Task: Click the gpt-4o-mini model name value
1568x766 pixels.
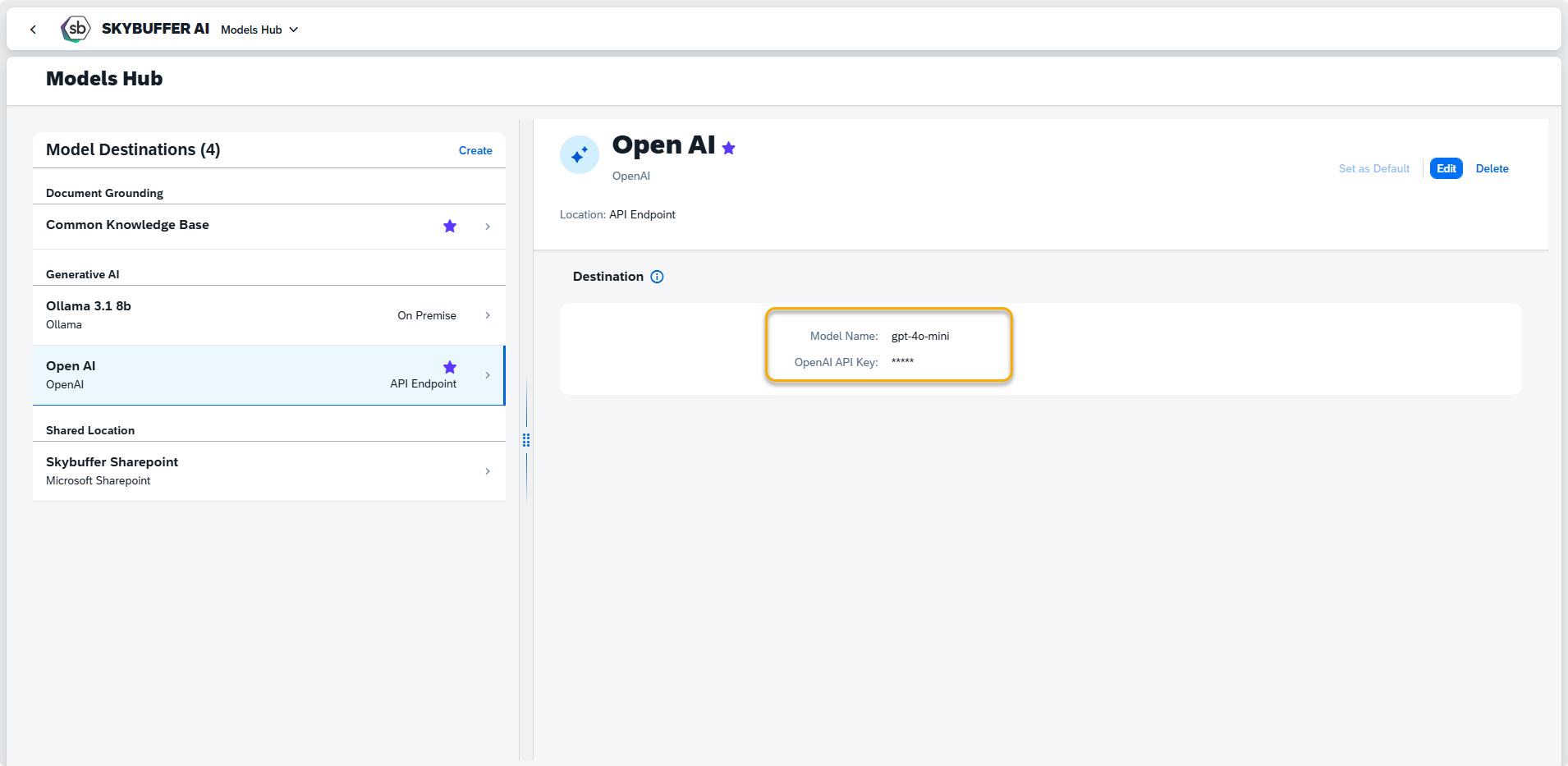Action: (920, 336)
